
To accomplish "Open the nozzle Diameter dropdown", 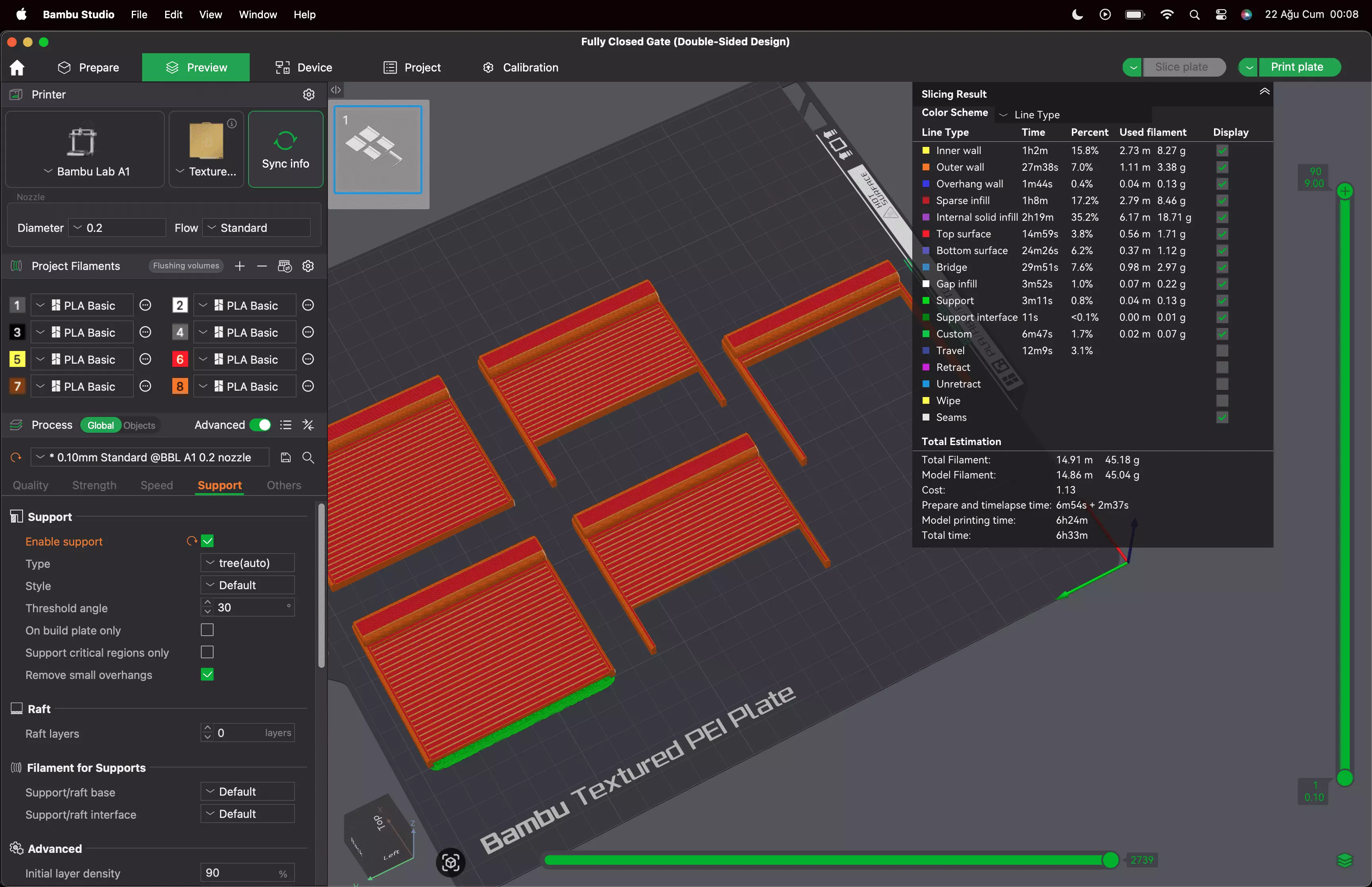I will click(117, 228).
